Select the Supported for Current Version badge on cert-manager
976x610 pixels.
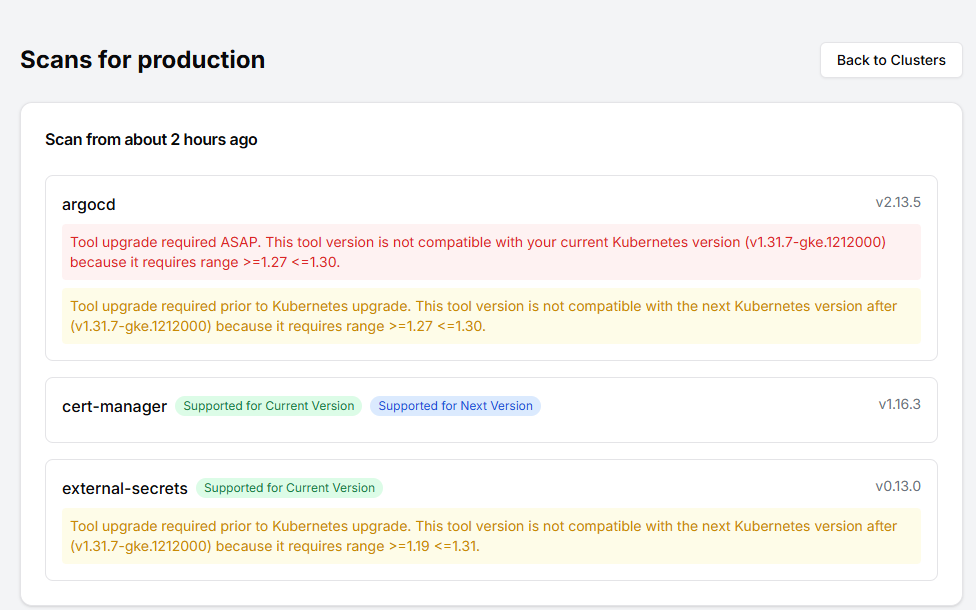pyautogui.click(x=268, y=405)
